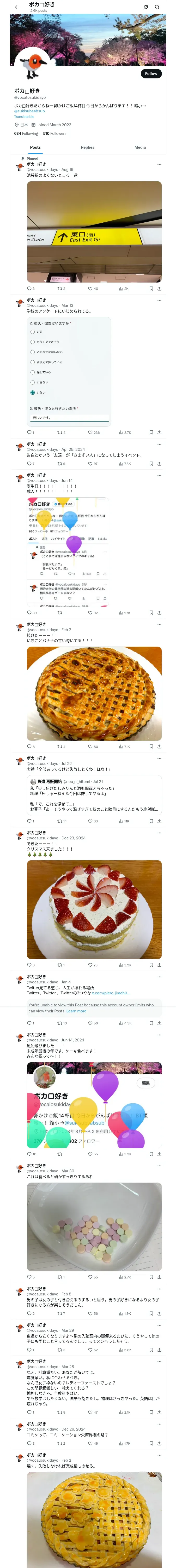176x1568 pixels.
Task: View the 634 Following list
Action: click(26, 133)
